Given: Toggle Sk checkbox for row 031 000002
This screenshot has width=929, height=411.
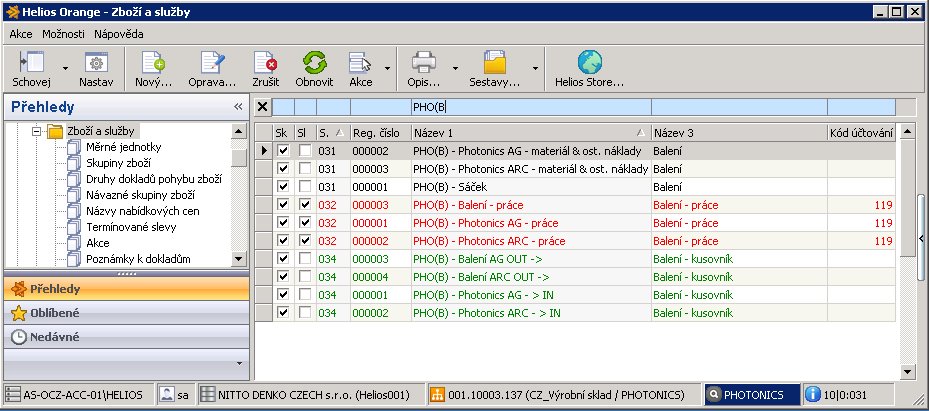Looking at the screenshot, I should point(283,151).
